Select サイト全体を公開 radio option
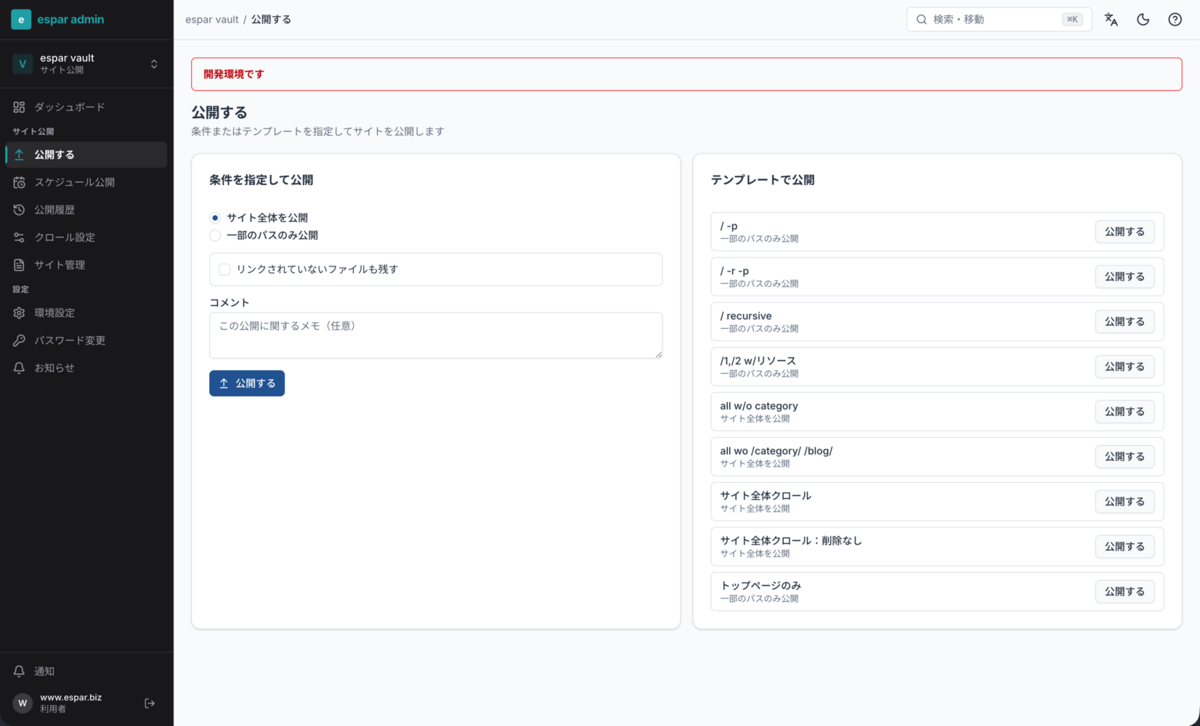This screenshot has height=726, width=1200. 215,218
